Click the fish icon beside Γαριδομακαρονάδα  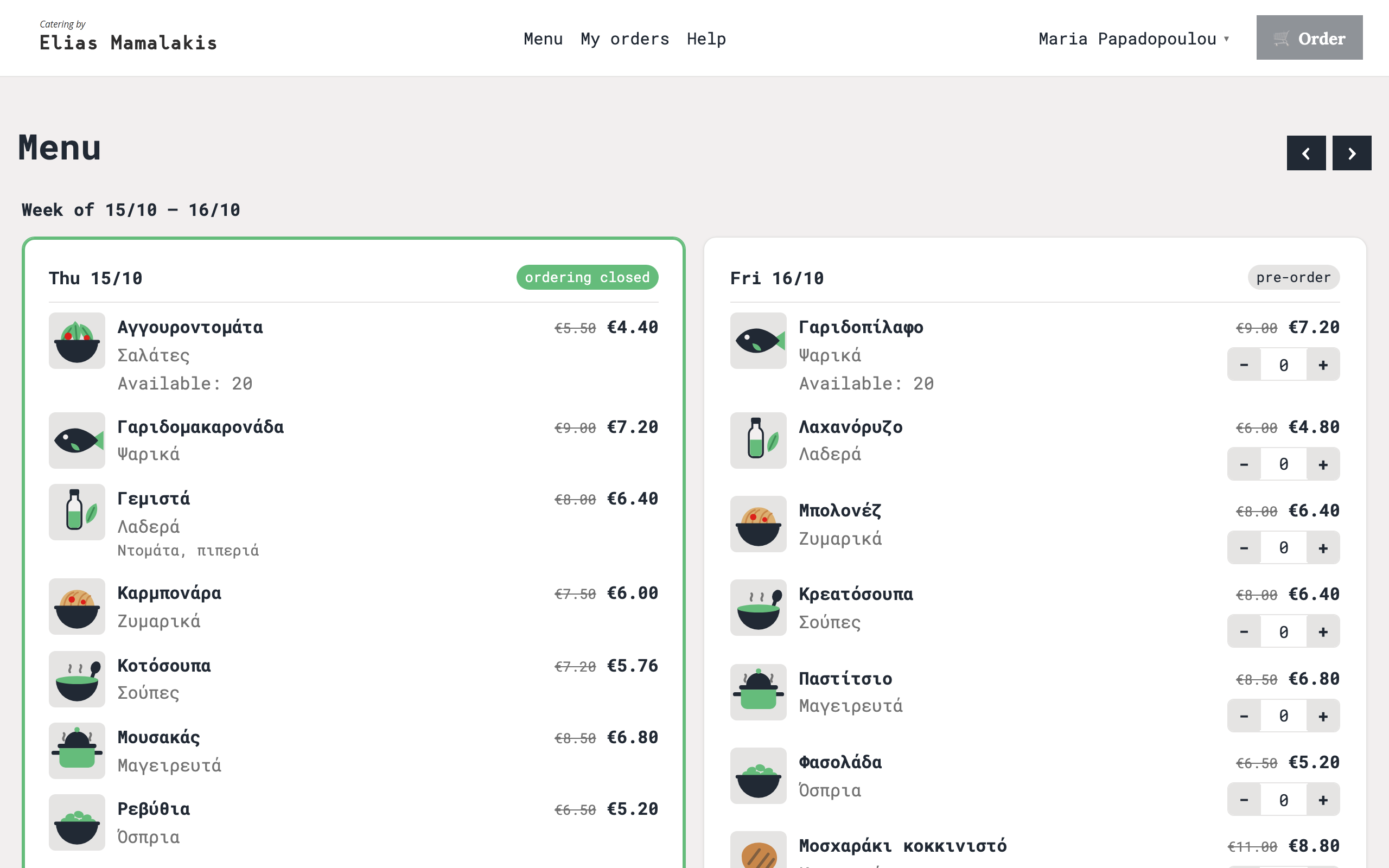tap(77, 441)
